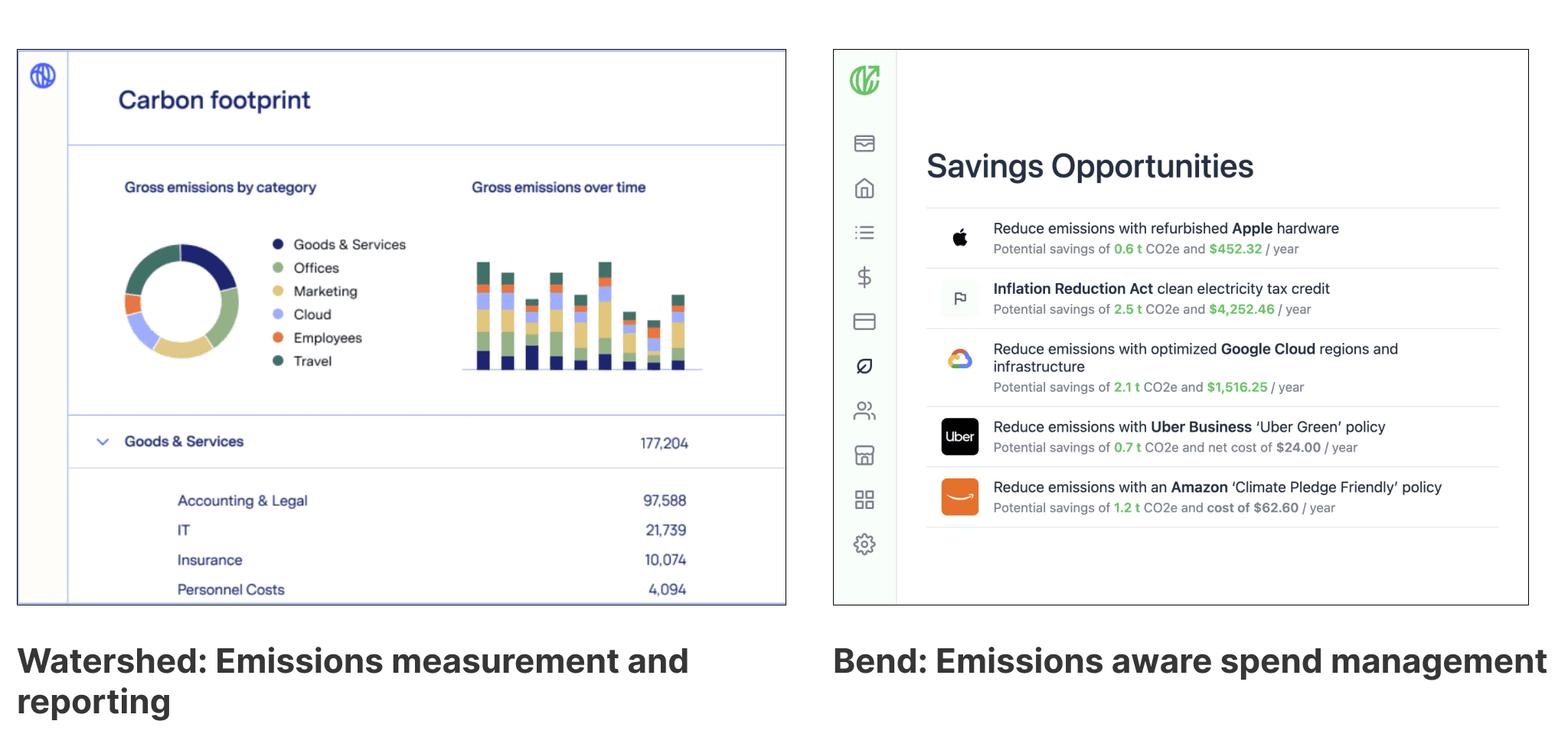This screenshot has height=734, width=1568.
Task: Click the tallest bar in emissions chart
Action: tap(605, 315)
